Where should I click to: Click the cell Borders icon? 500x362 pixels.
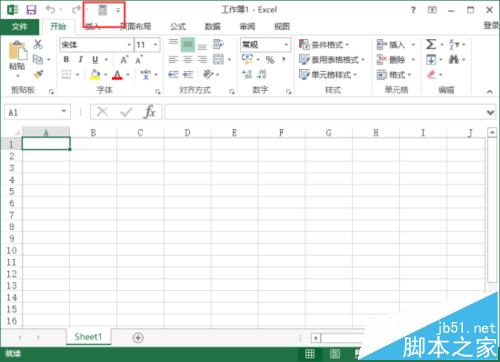(67, 74)
